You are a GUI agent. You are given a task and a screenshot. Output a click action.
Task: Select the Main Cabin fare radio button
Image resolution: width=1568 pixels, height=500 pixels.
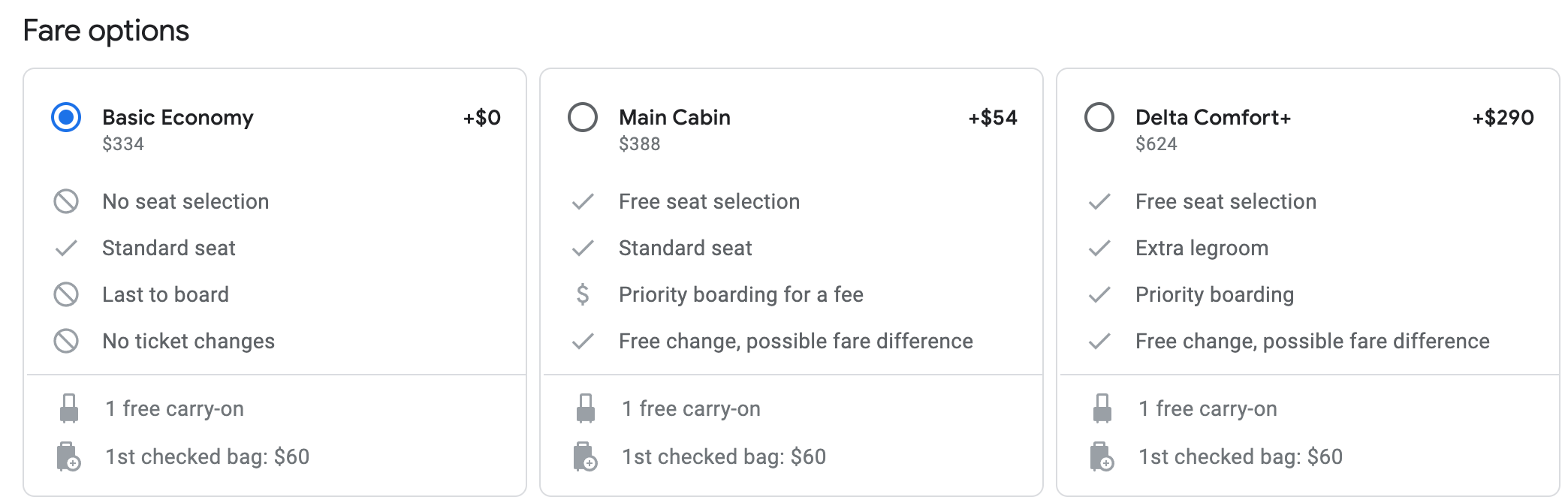tap(583, 117)
